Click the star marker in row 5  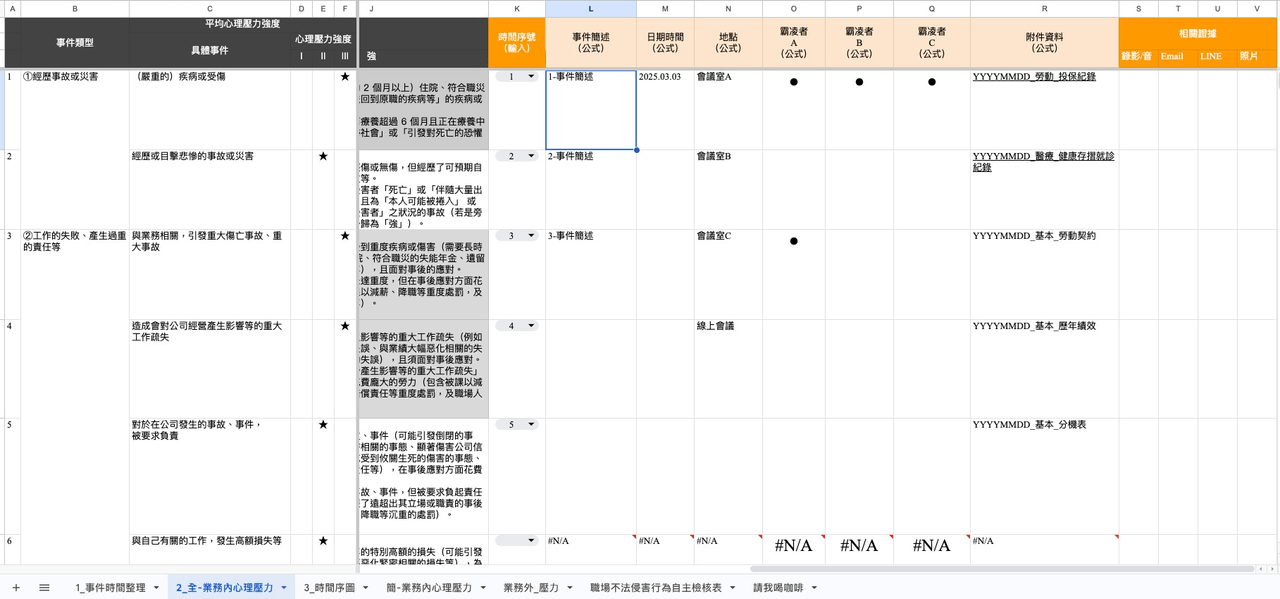tap(323, 425)
